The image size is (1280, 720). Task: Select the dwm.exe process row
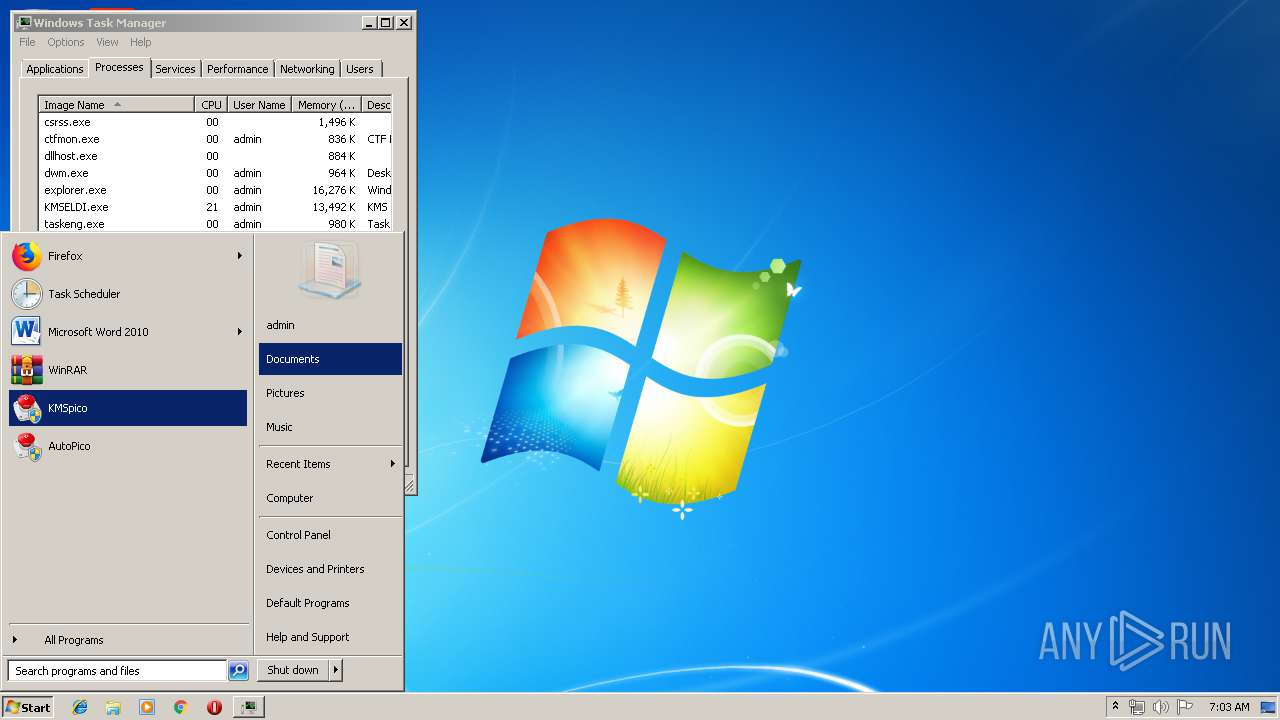215,173
